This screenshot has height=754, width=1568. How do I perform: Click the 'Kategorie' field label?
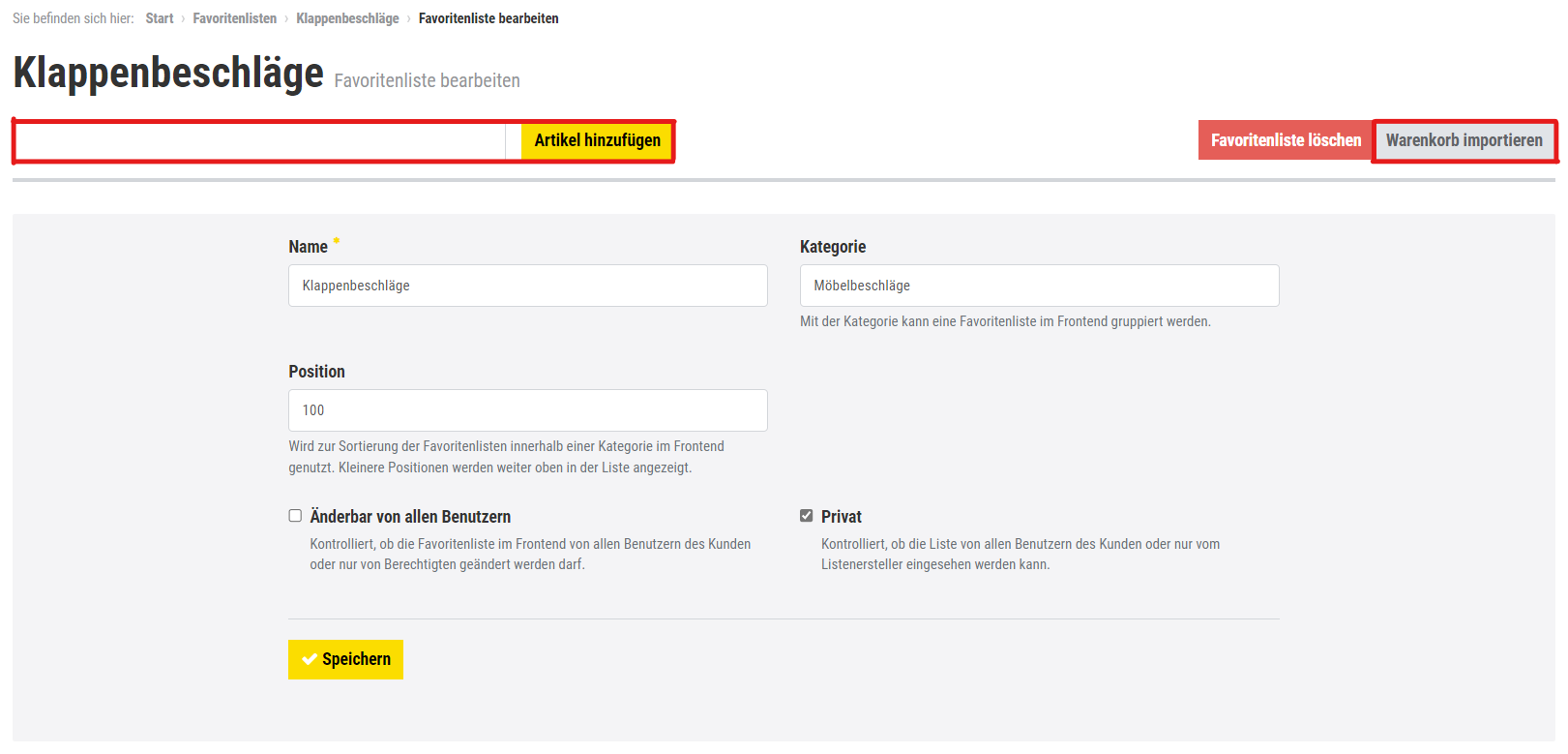832,247
